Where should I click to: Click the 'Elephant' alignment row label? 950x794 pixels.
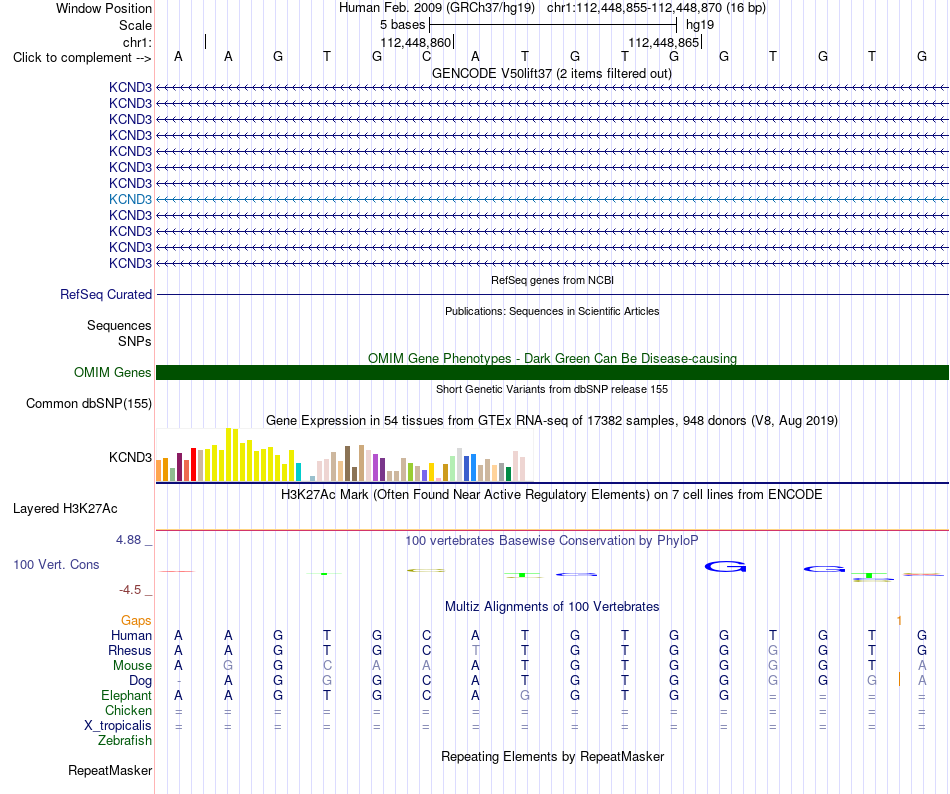[126, 695]
